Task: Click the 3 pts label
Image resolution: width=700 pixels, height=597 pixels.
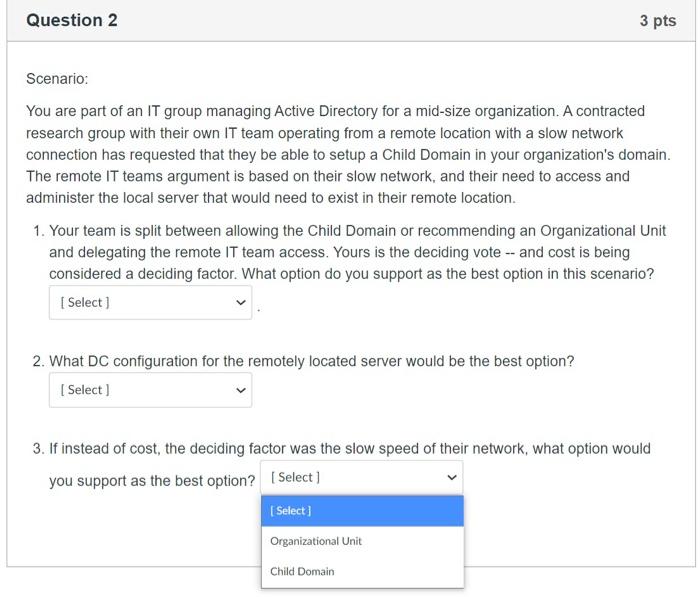Action: pyautogui.click(x=658, y=21)
